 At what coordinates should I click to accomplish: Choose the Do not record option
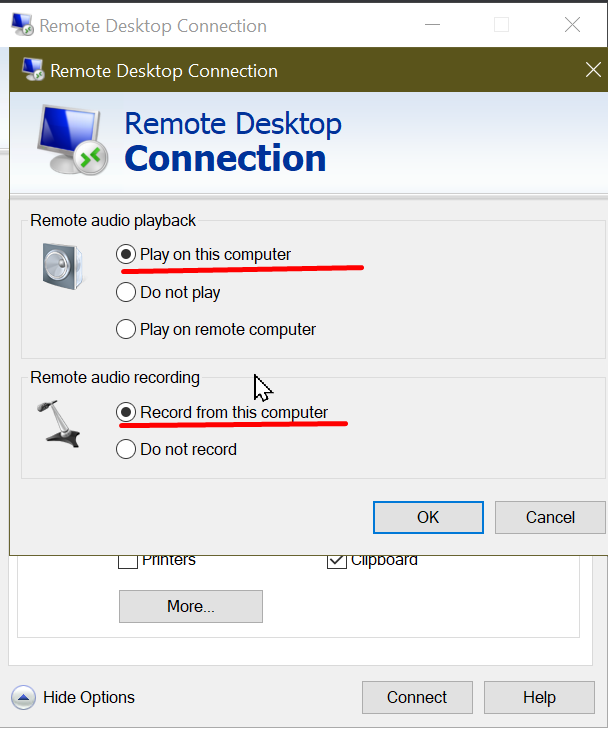126,449
